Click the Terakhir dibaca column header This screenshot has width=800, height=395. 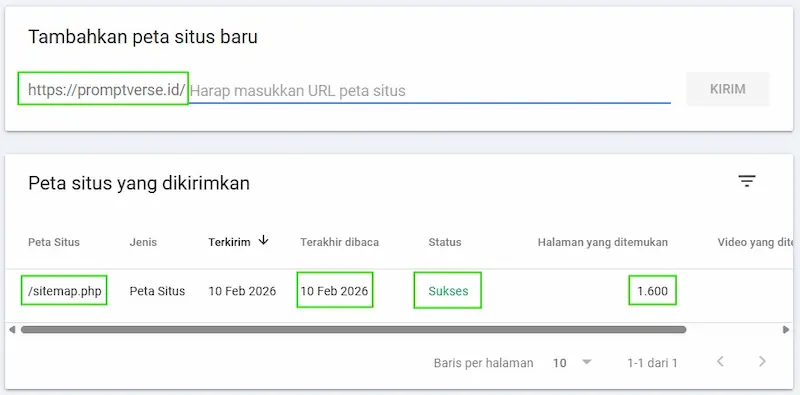[x=339, y=242]
